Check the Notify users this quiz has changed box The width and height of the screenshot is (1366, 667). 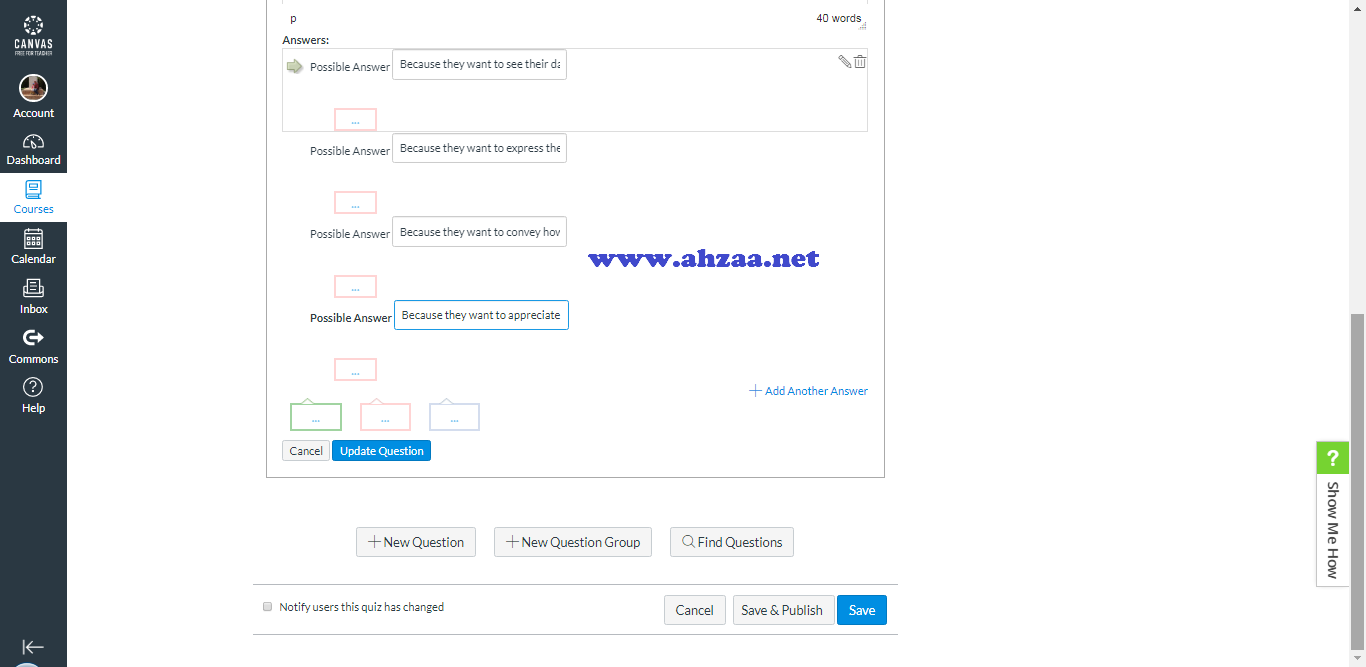267,606
